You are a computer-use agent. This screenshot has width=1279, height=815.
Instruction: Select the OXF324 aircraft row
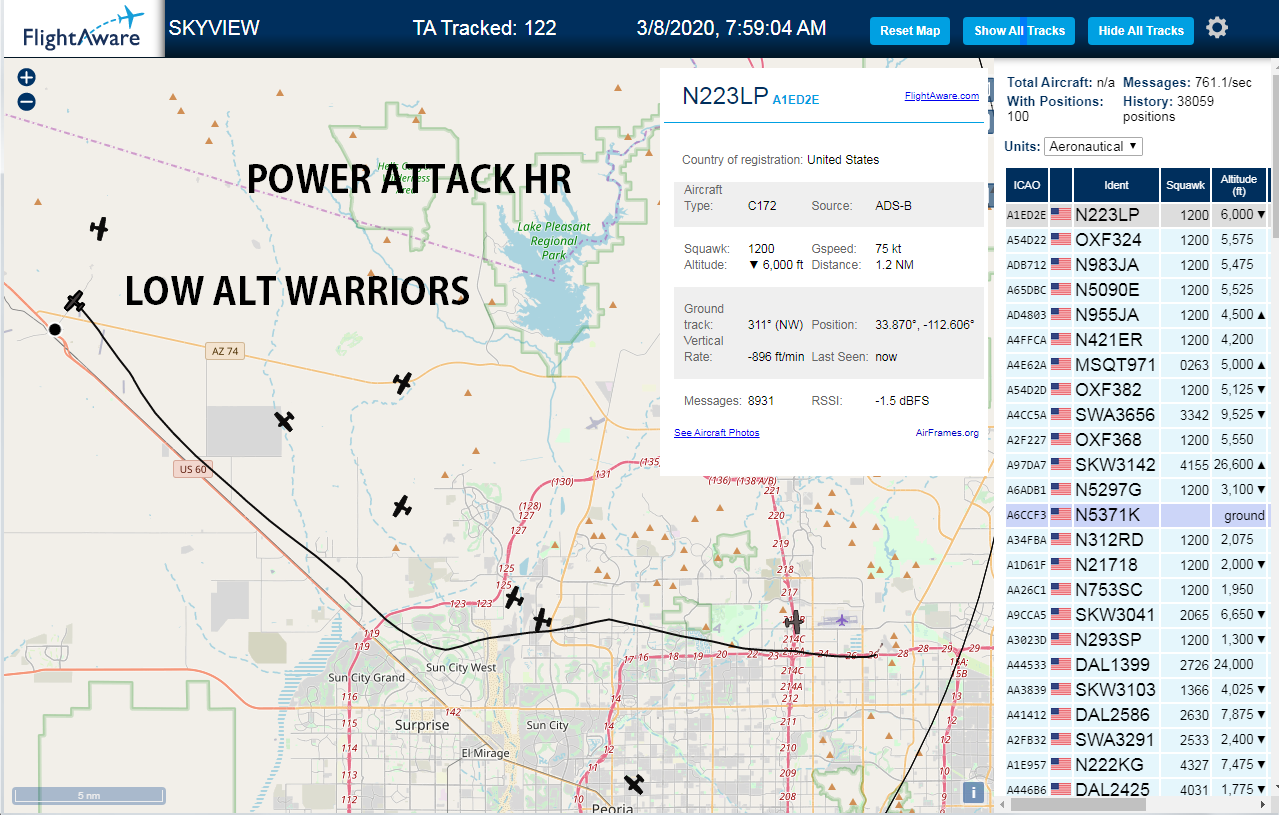[x=1137, y=240]
